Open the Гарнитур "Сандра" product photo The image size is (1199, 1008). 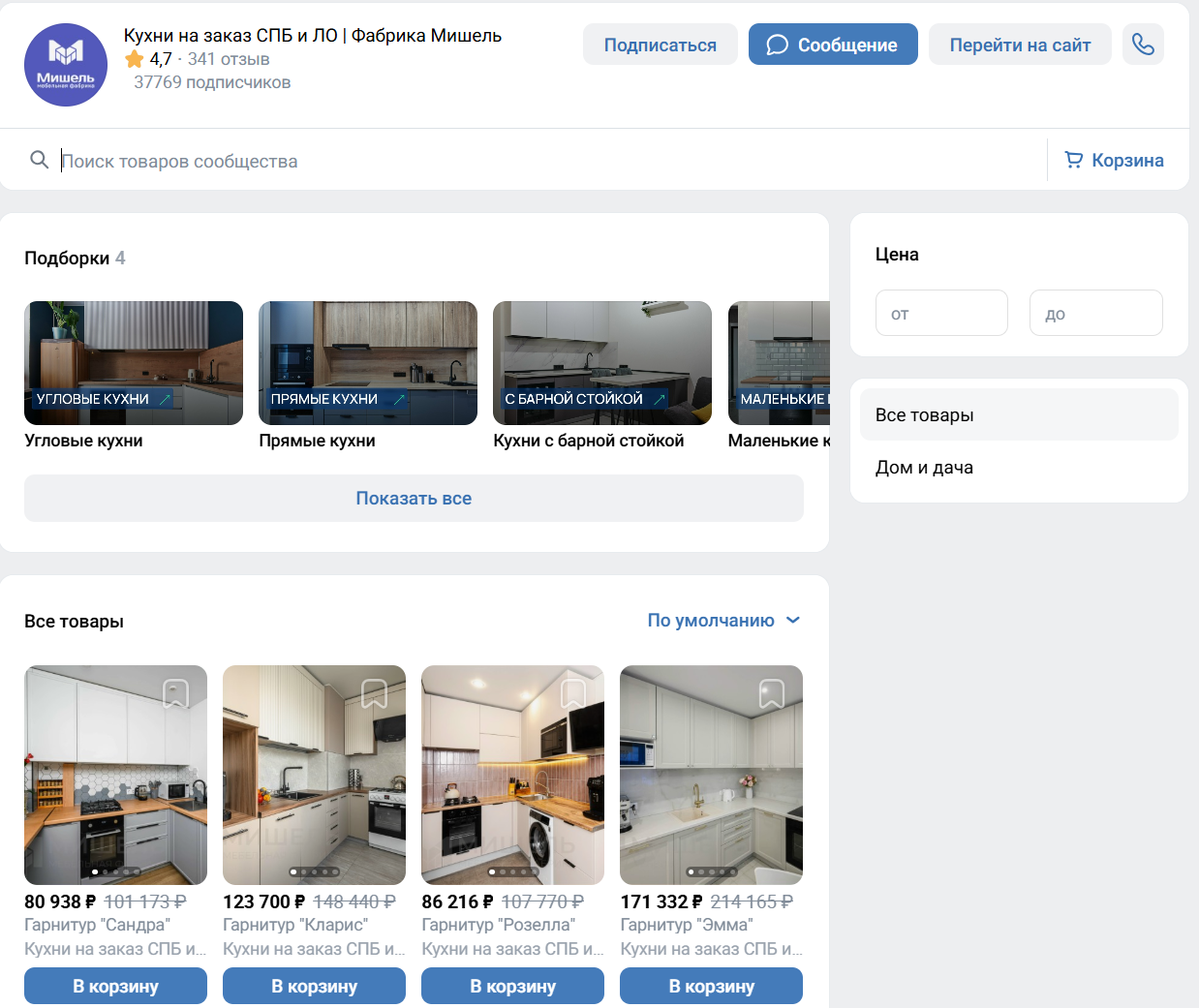pyautogui.click(x=115, y=775)
